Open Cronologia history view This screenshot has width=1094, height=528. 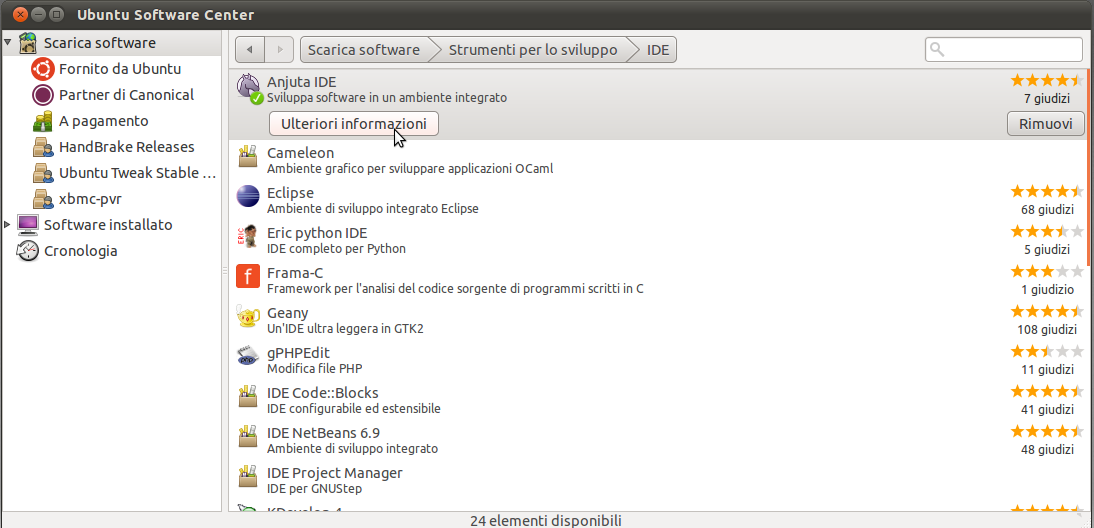click(80, 251)
